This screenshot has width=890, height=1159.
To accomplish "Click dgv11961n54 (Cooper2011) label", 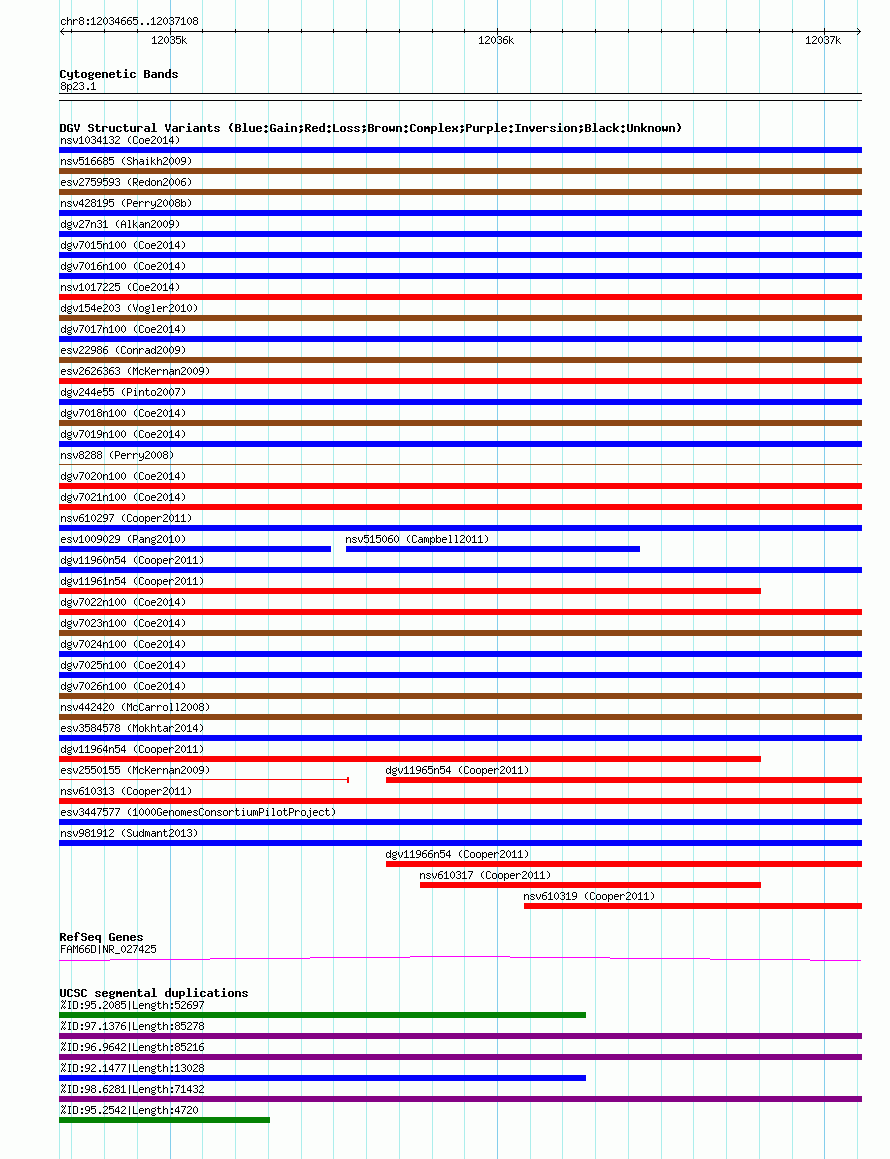I will tap(132, 581).
